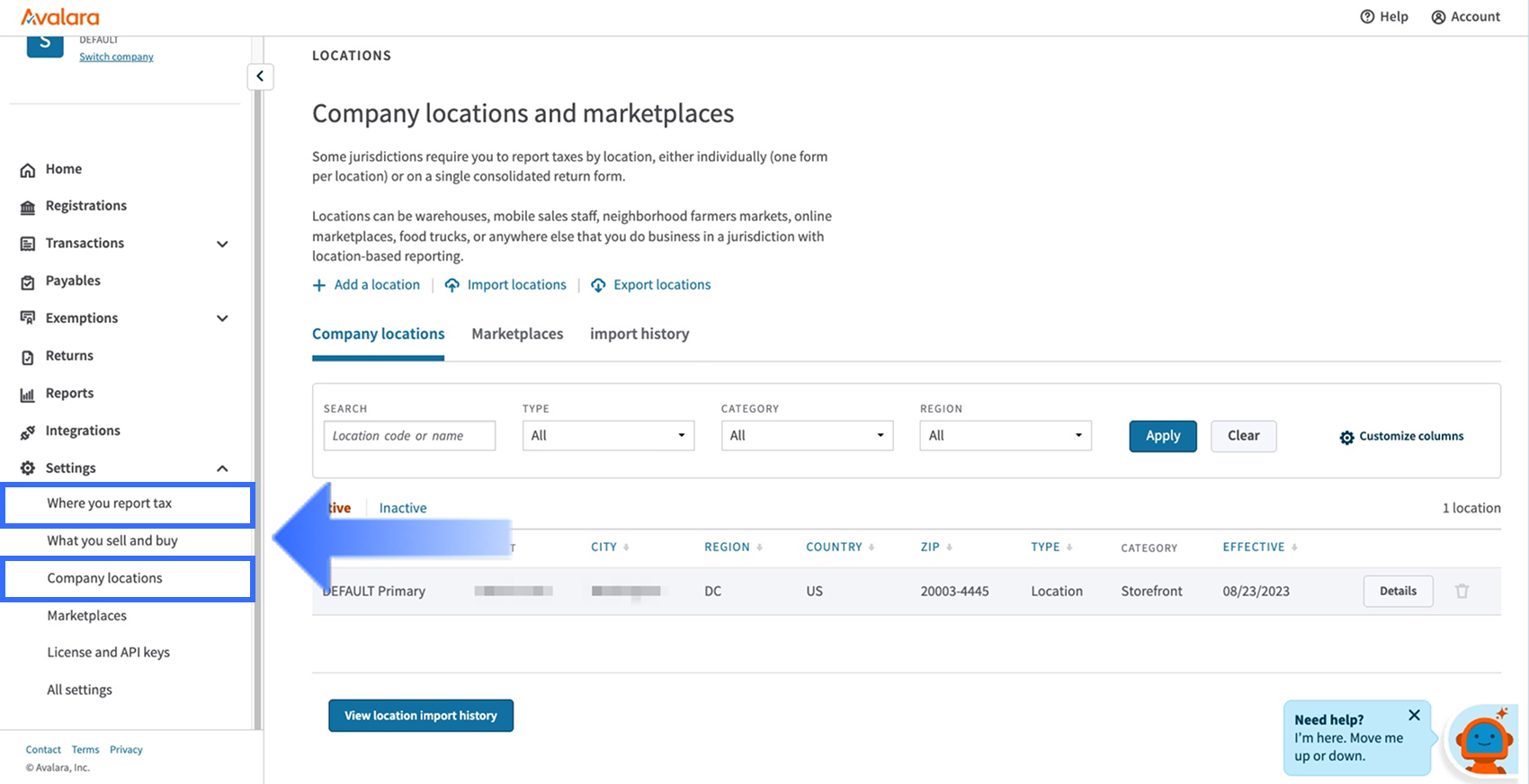Click the trash icon in DEFAULT Primary row
Image resolution: width=1529 pixels, height=784 pixels.
[1462, 591]
